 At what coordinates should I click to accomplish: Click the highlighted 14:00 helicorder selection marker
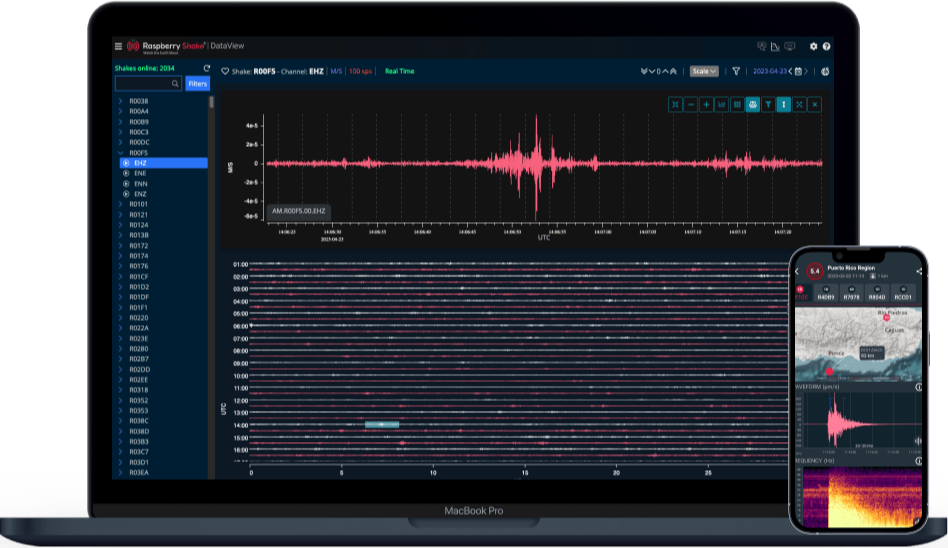point(382,425)
